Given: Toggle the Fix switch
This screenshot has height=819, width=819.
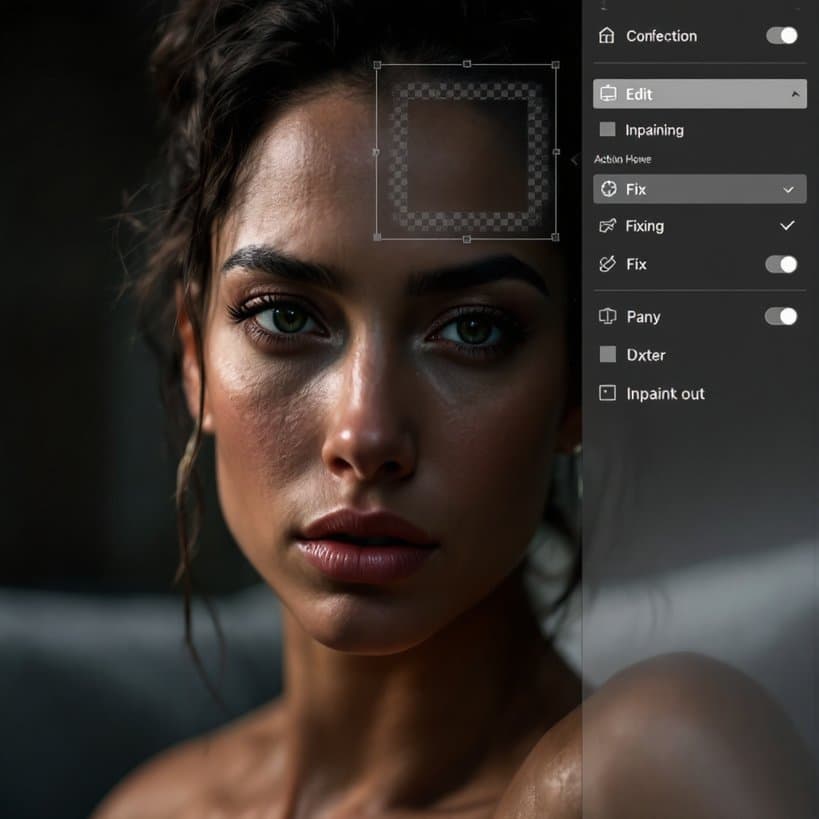Looking at the screenshot, I should tap(781, 264).
